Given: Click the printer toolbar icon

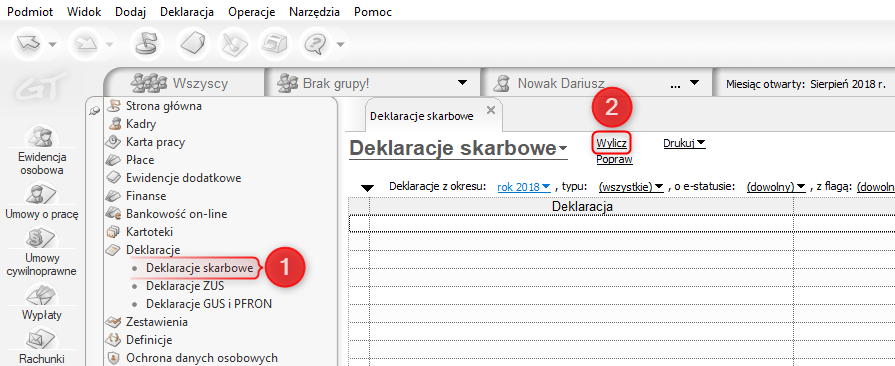Looking at the screenshot, I should point(275,43).
